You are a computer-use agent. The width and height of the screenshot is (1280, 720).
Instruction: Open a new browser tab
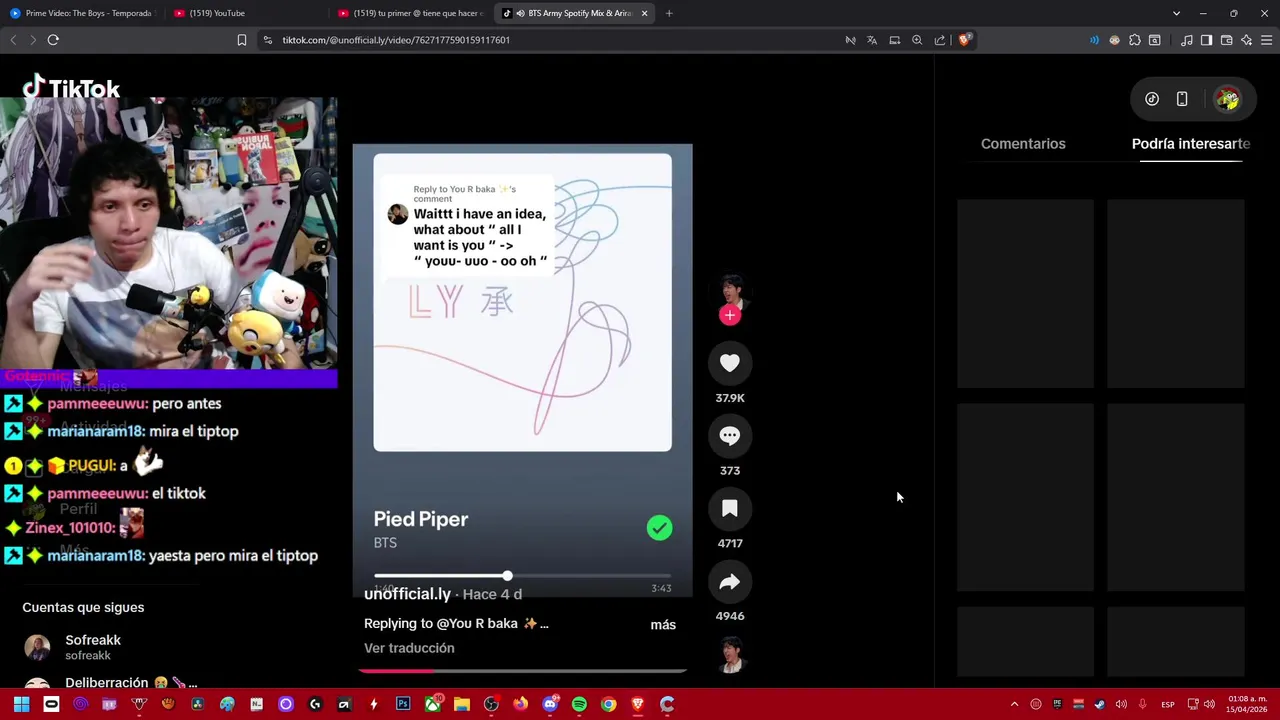[669, 13]
